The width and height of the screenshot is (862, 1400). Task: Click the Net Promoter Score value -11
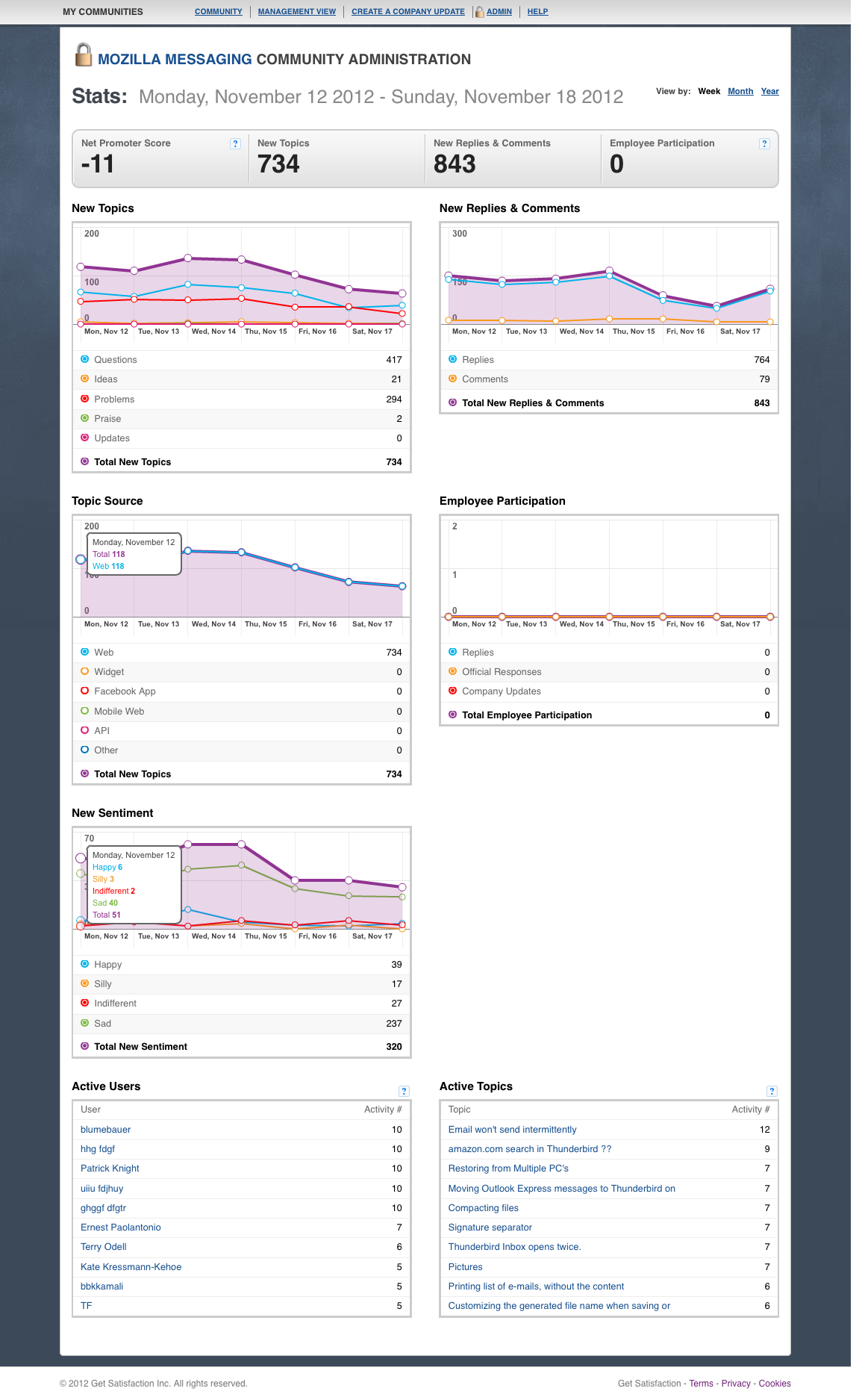[98, 164]
